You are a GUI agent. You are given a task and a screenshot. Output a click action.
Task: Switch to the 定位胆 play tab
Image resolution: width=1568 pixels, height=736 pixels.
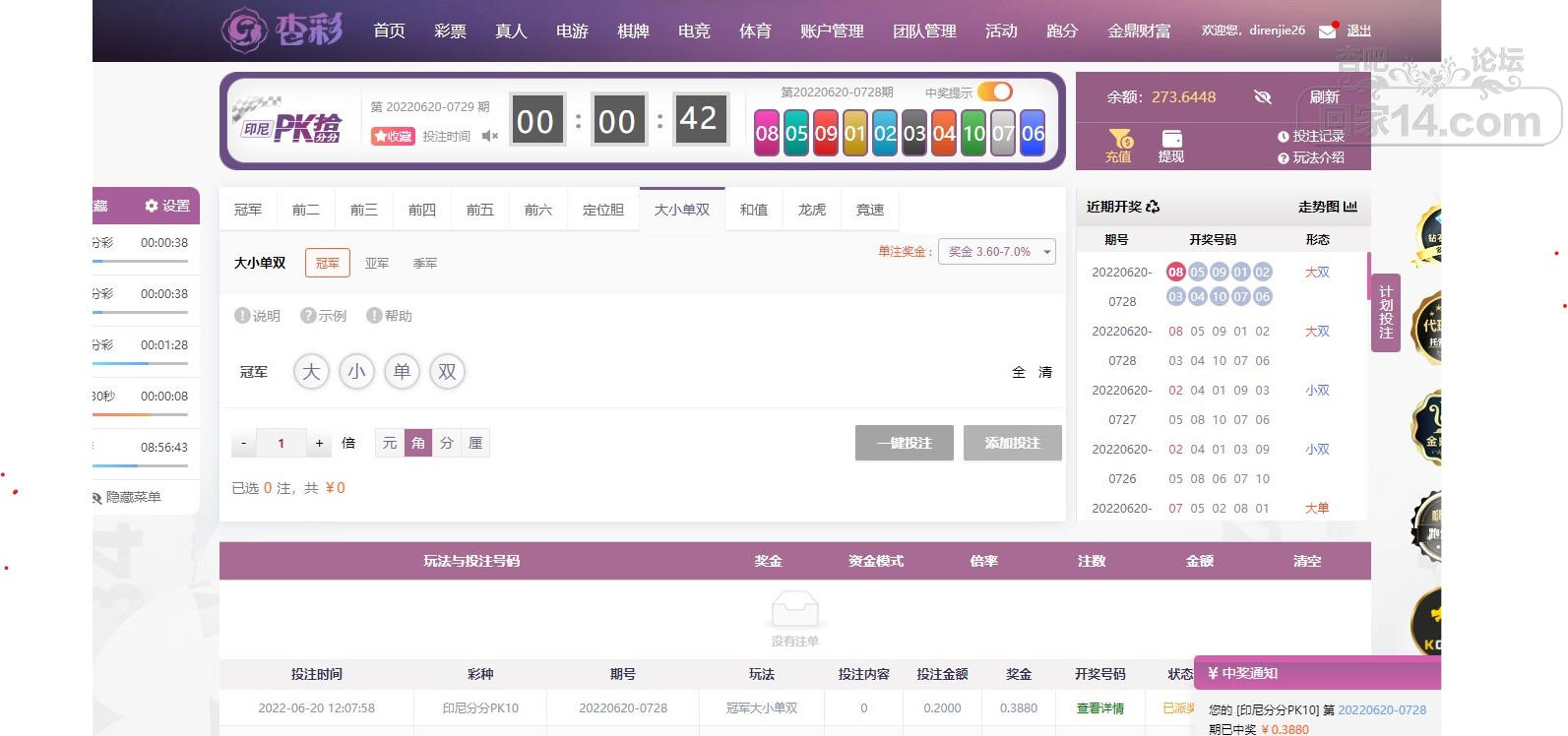click(603, 210)
